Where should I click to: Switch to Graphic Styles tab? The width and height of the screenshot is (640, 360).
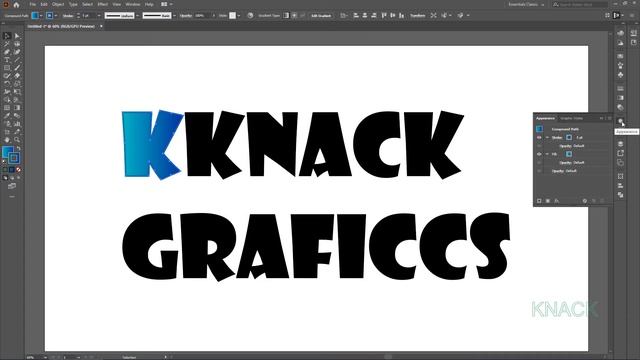coord(571,118)
